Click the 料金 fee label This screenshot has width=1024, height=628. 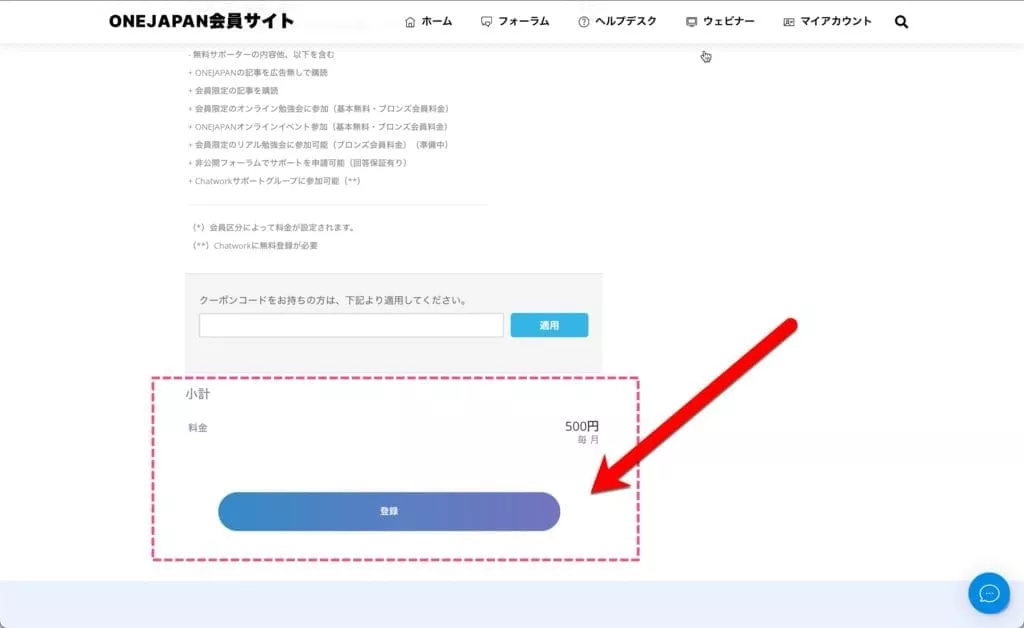pyautogui.click(x=198, y=428)
